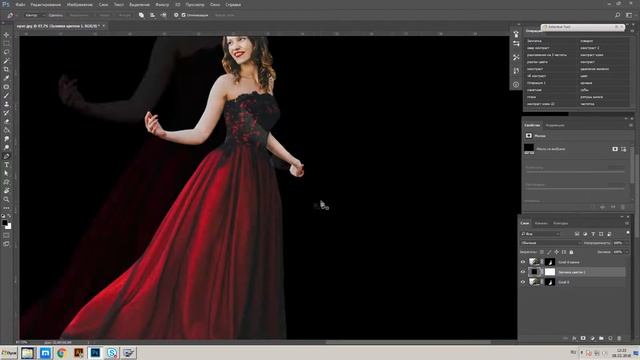Click the Create new layer icon
Image resolution: width=640 pixels, height=360 pixels.
pos(610,338)
